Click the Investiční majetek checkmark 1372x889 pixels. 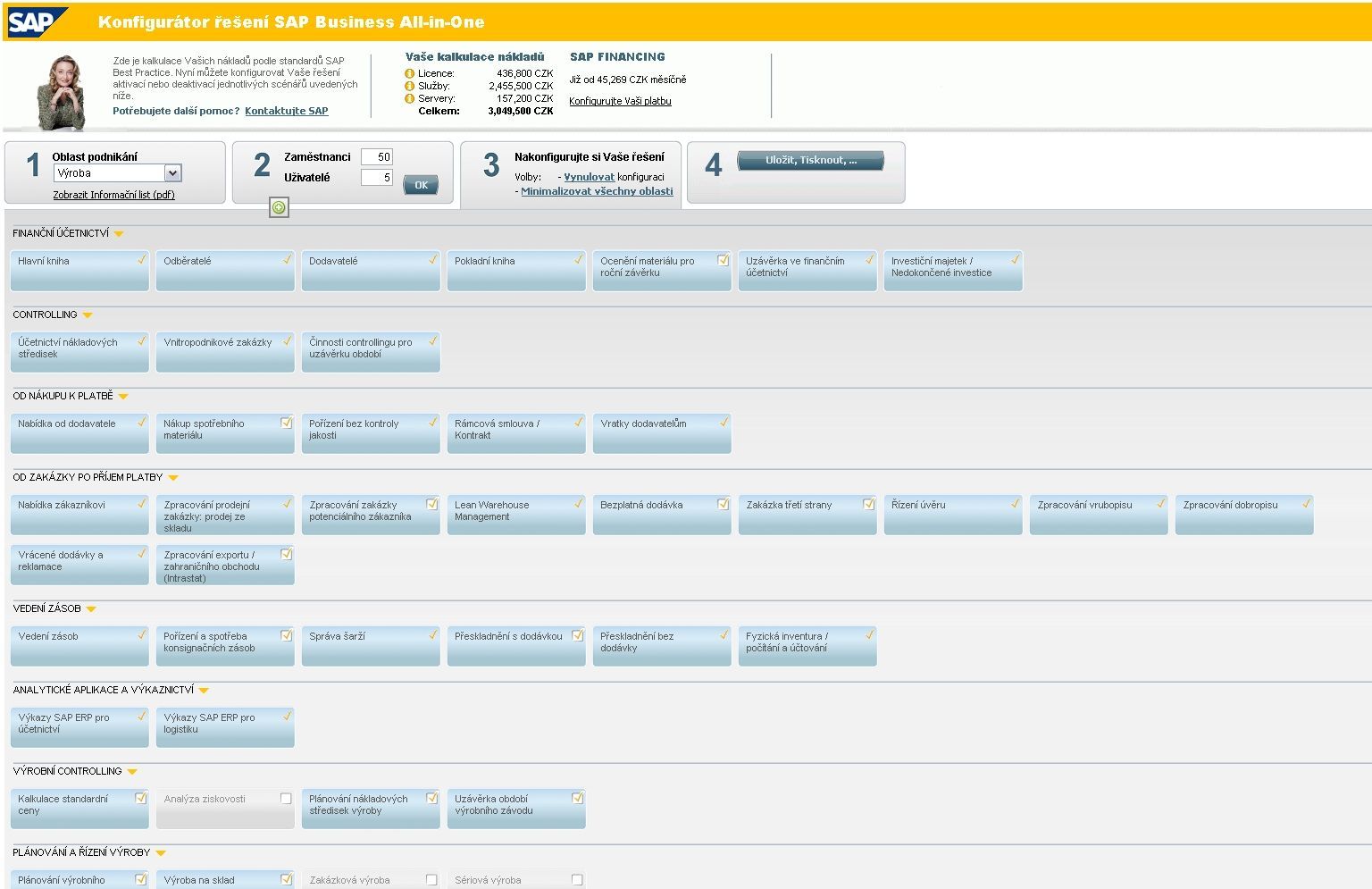[x=1016, y=259]
